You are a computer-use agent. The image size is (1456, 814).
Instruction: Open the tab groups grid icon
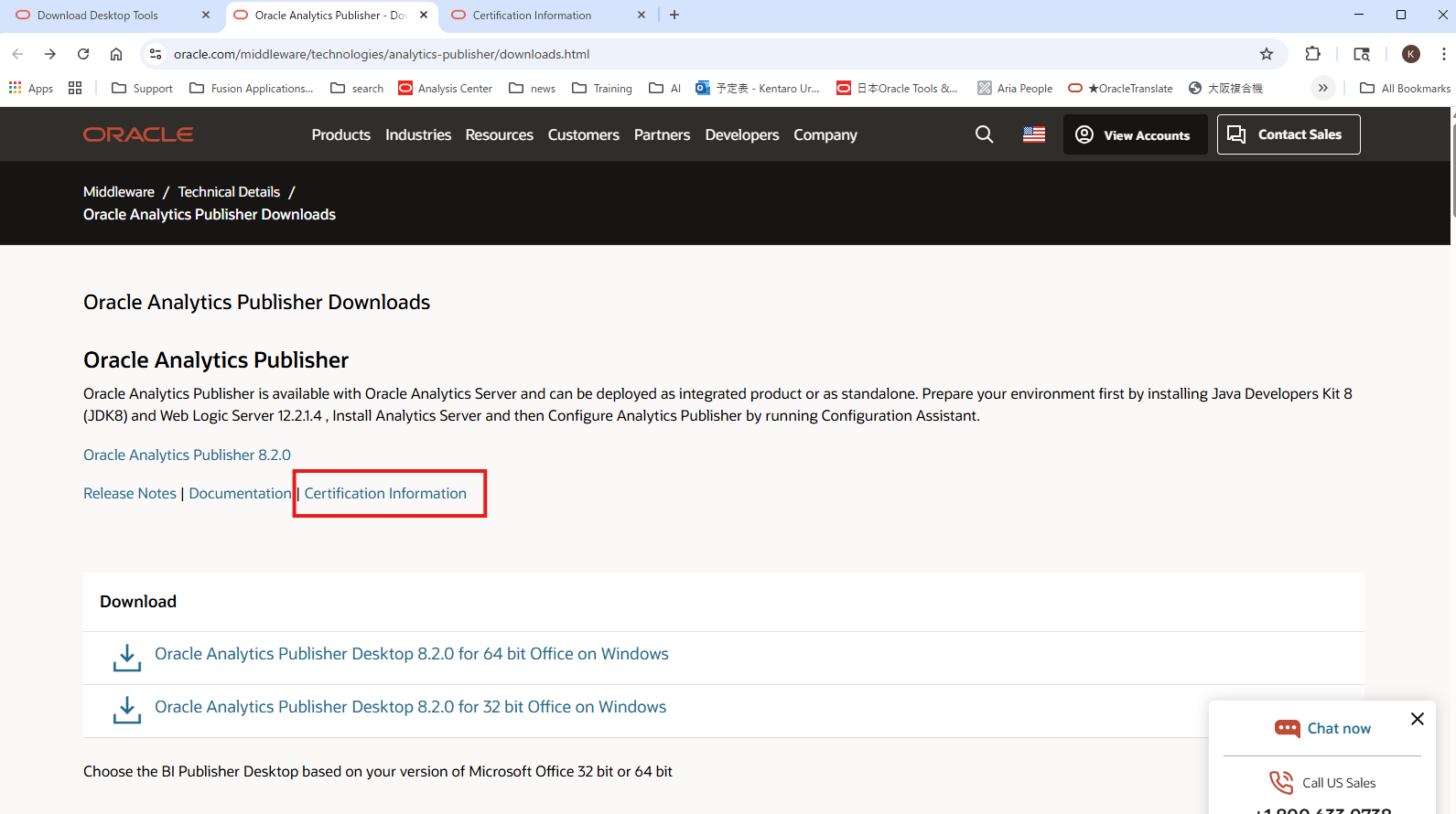coord(75,88)
